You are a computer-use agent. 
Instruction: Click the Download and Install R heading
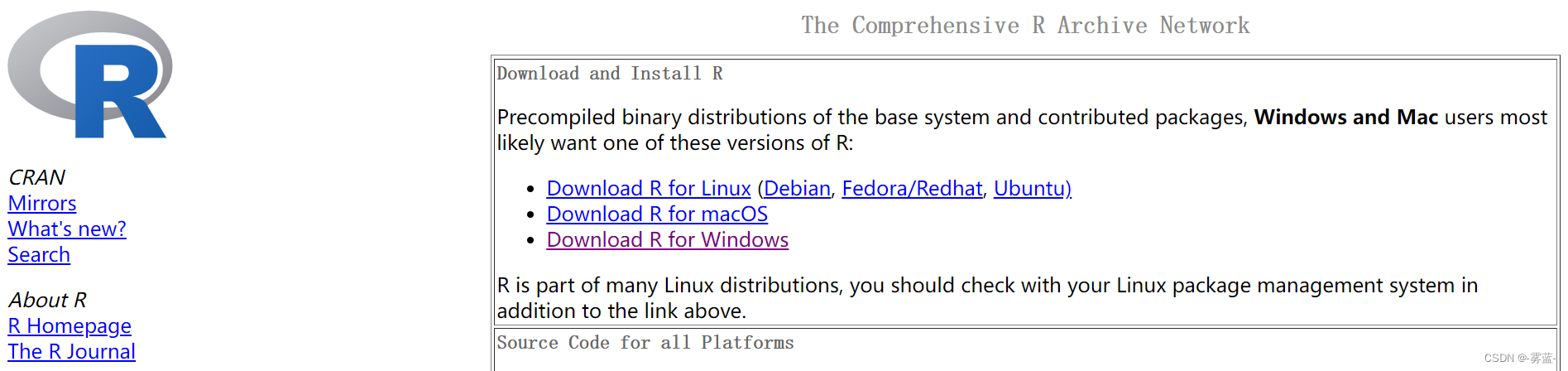(x=610, y=74)
